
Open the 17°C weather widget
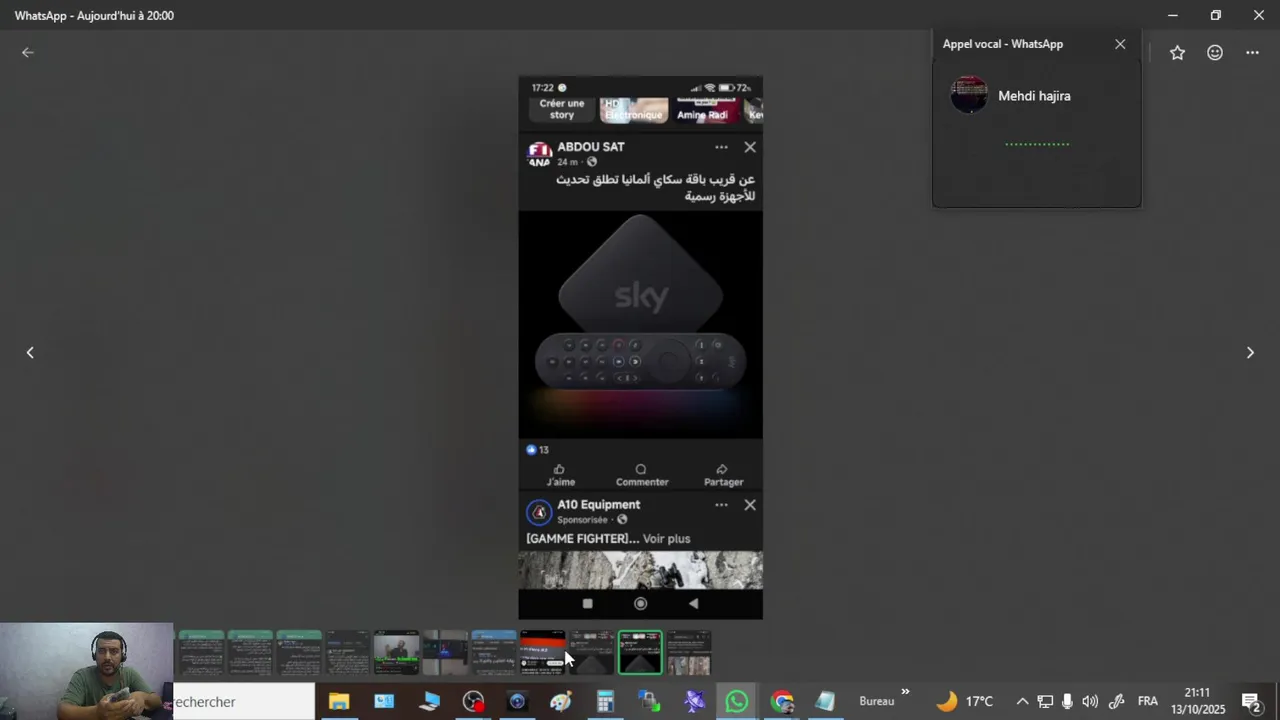(x=965, y=702)
